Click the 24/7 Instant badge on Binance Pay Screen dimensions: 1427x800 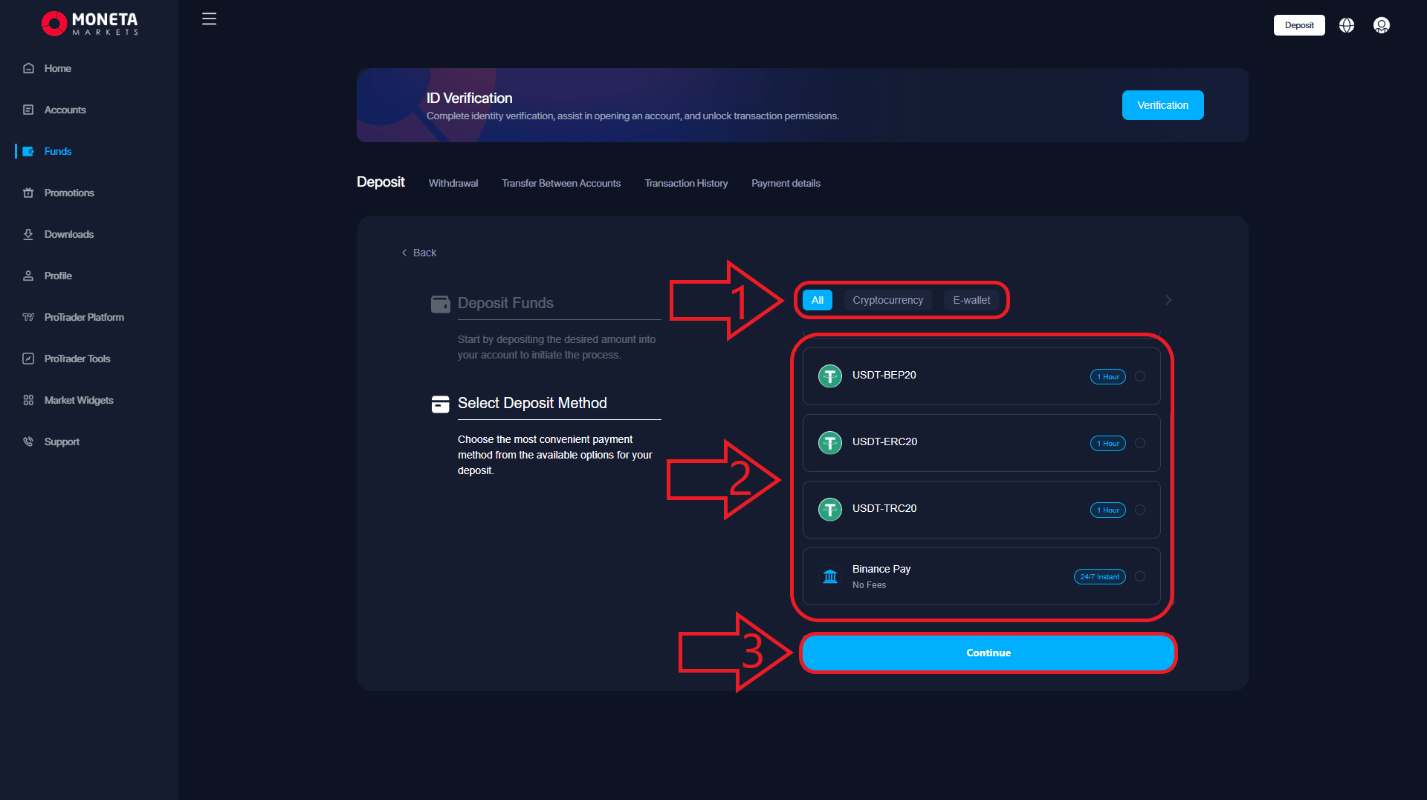point(1099,576)
